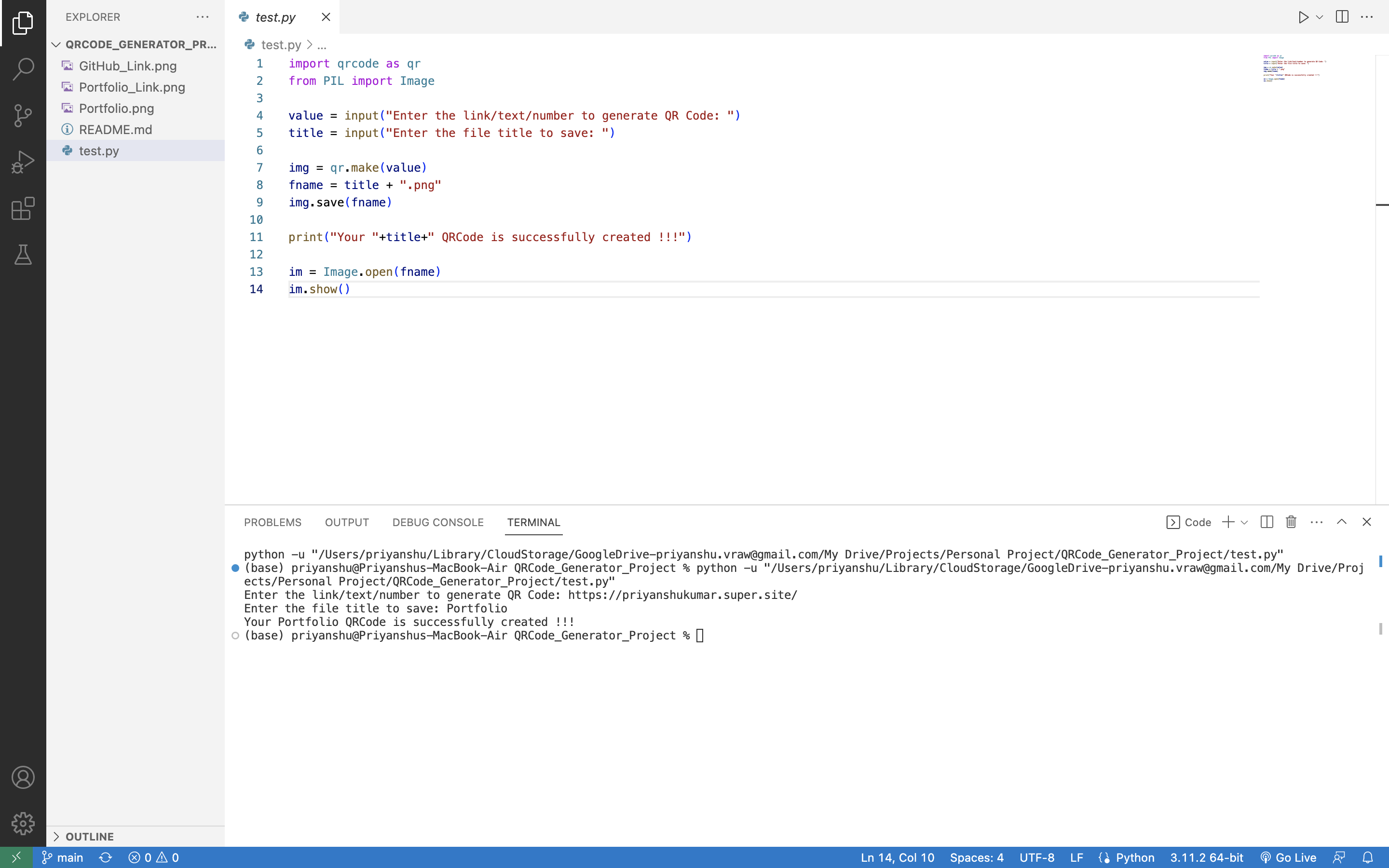The width and height of the screenshot is (1389, 868).
Task: Toggle maximized panel size with chevron up
Action: tap(1341, 522)
